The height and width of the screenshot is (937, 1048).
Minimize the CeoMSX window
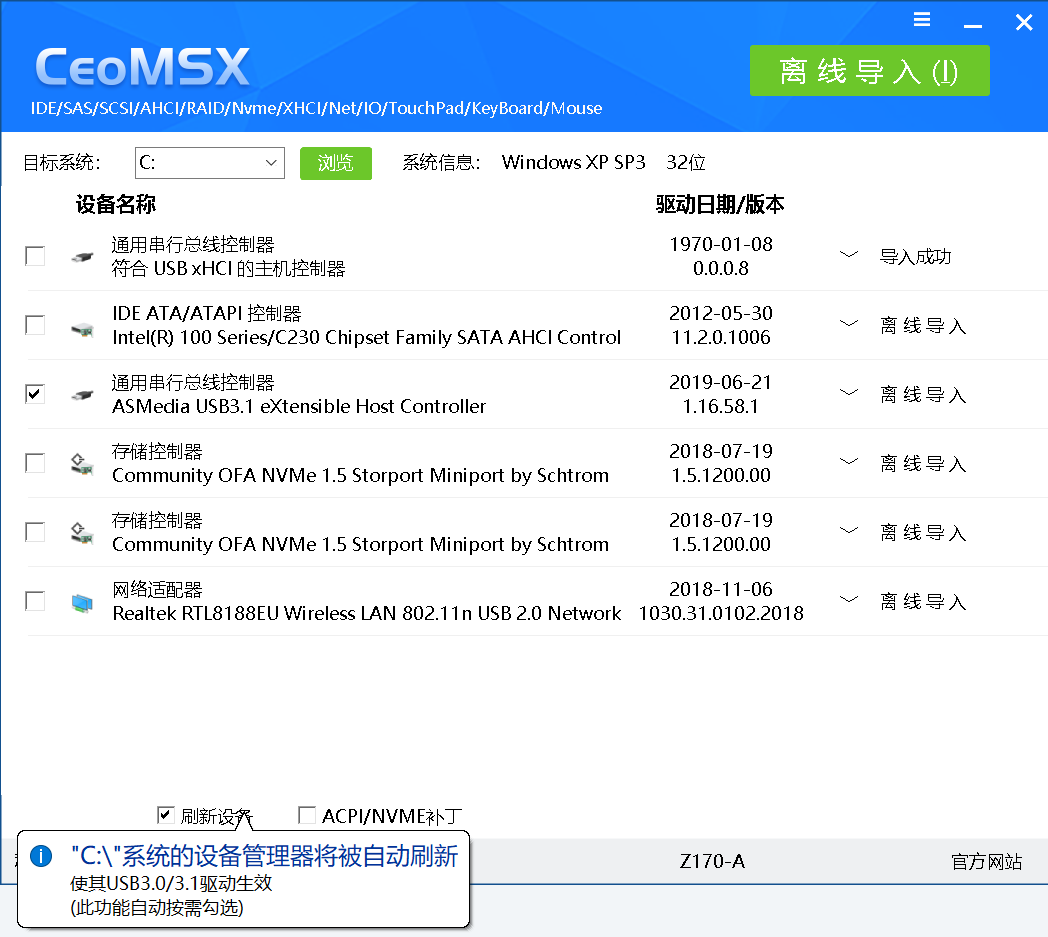(973, 22)
